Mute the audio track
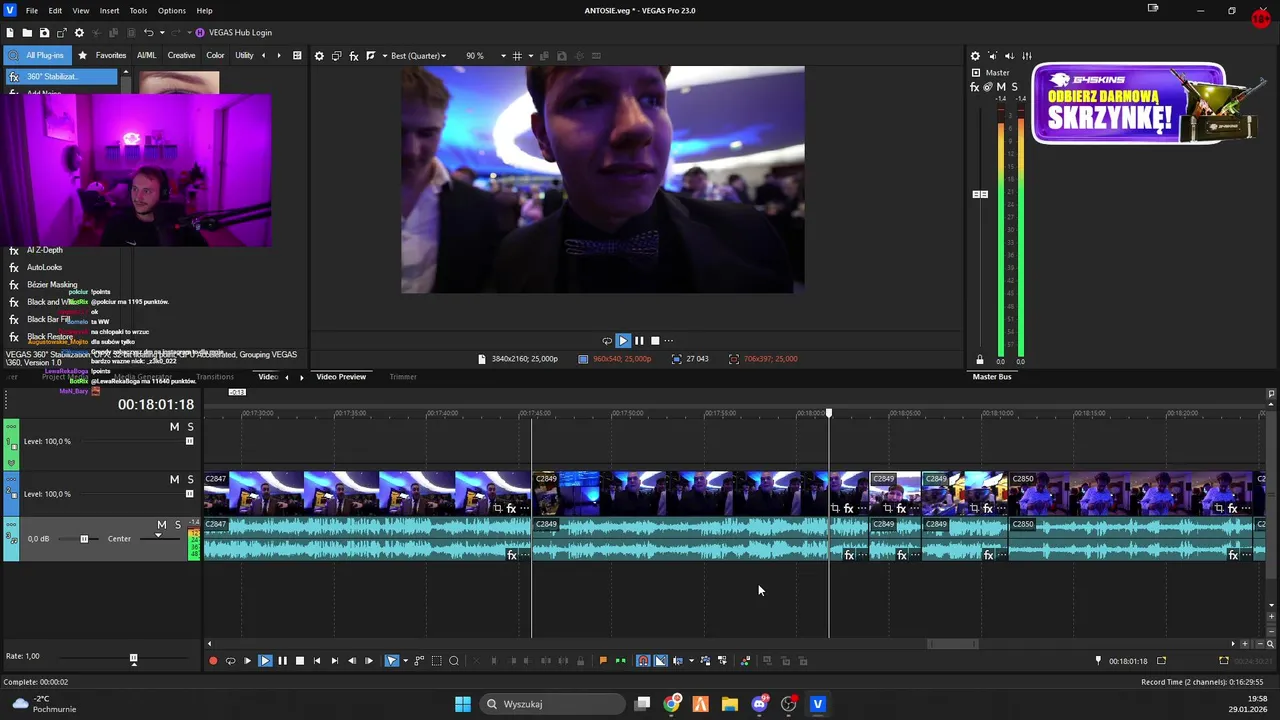Viewport: 1280px width, 720px height. click(x=161, y=525)
